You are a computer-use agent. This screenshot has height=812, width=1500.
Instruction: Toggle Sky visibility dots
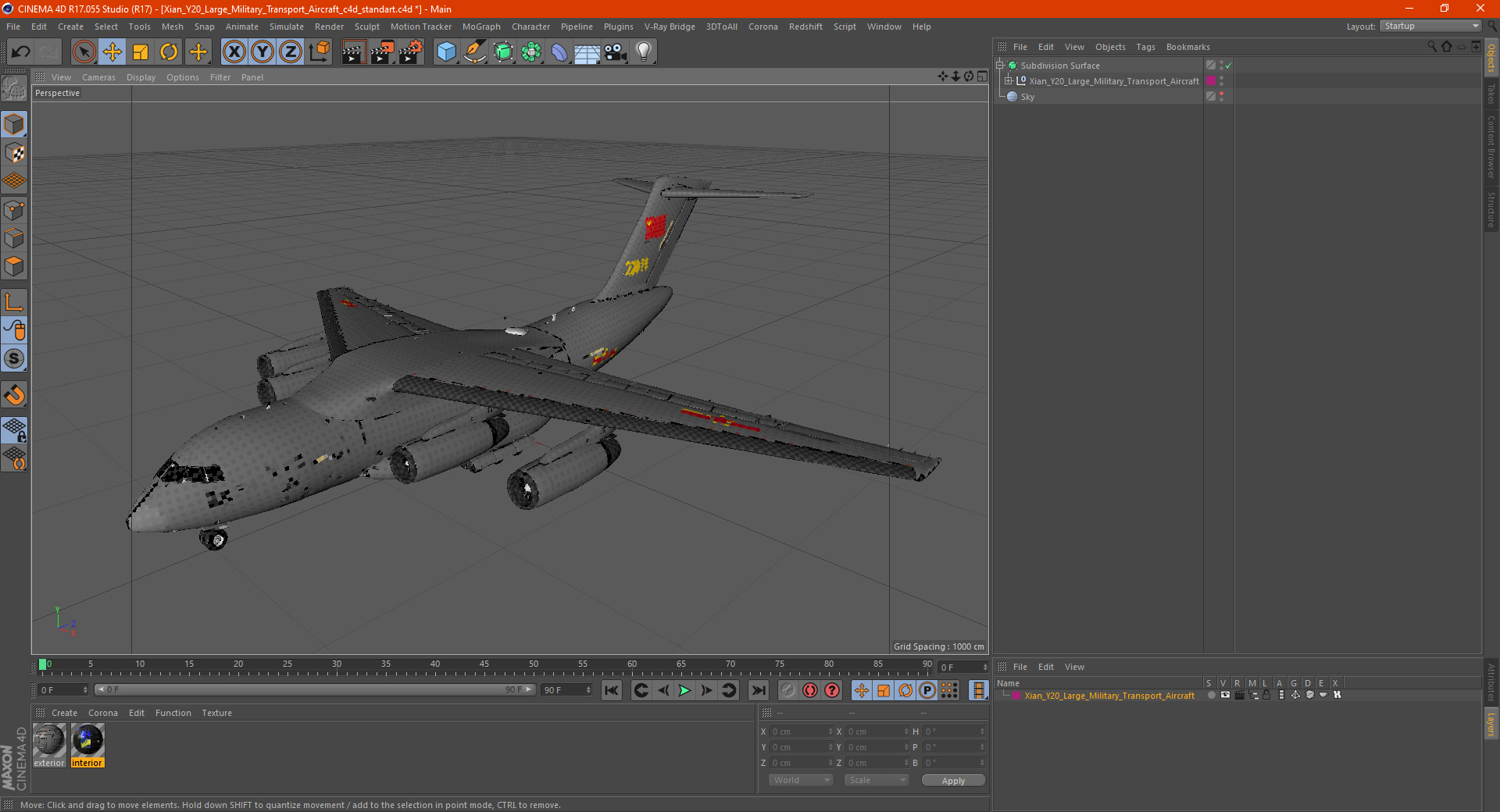[1221, 97]
